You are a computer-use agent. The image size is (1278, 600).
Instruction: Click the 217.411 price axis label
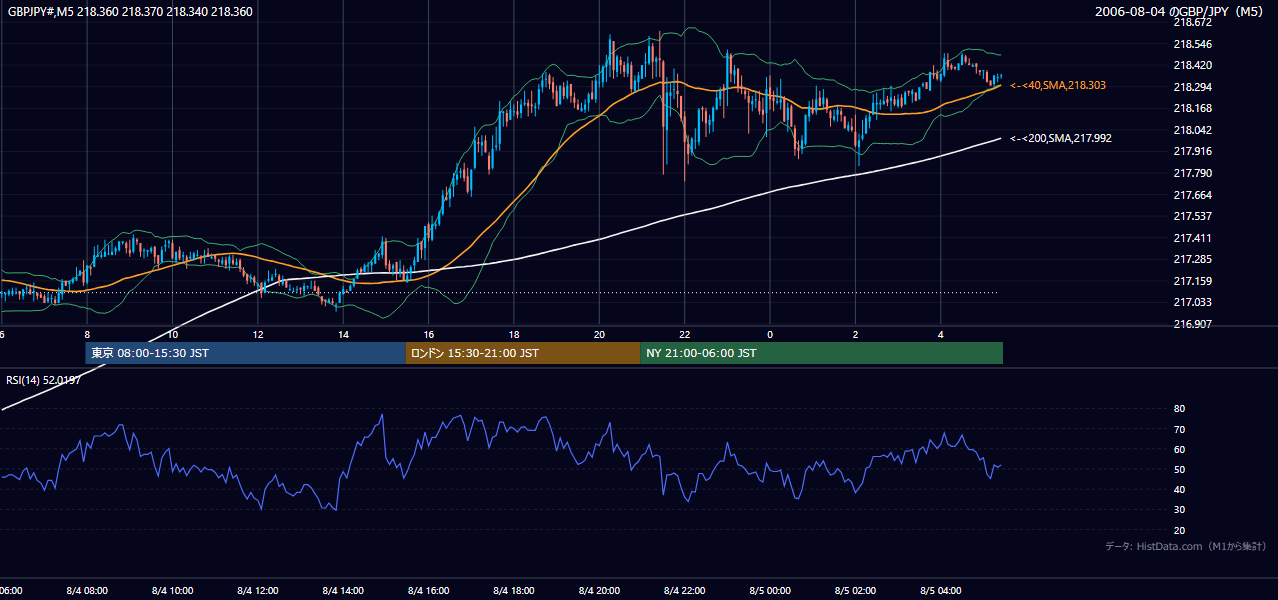pos(1191,238)
